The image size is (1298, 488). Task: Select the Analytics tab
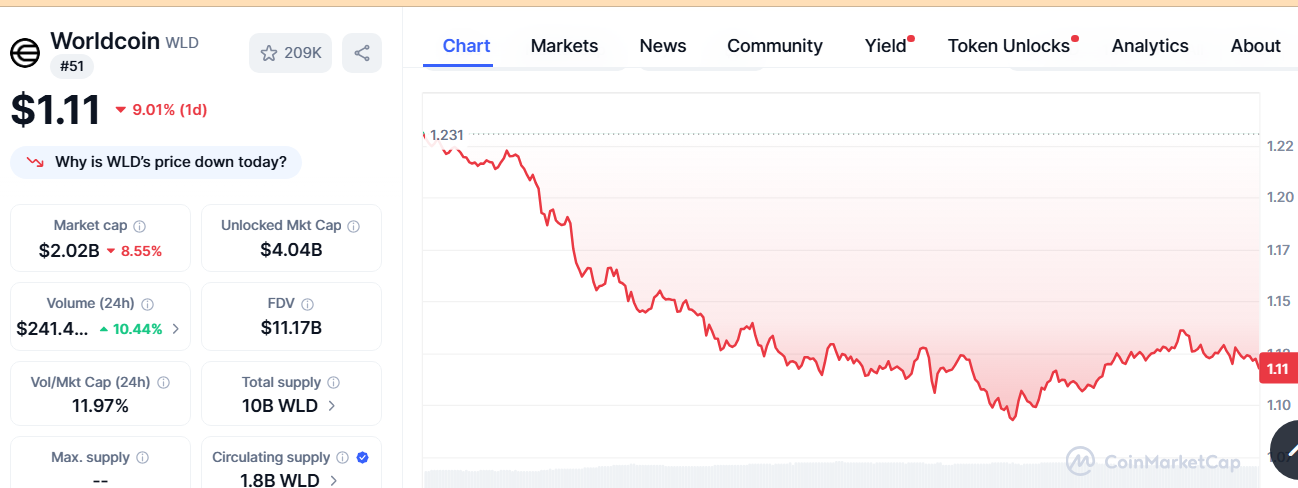coord(1150,46)
